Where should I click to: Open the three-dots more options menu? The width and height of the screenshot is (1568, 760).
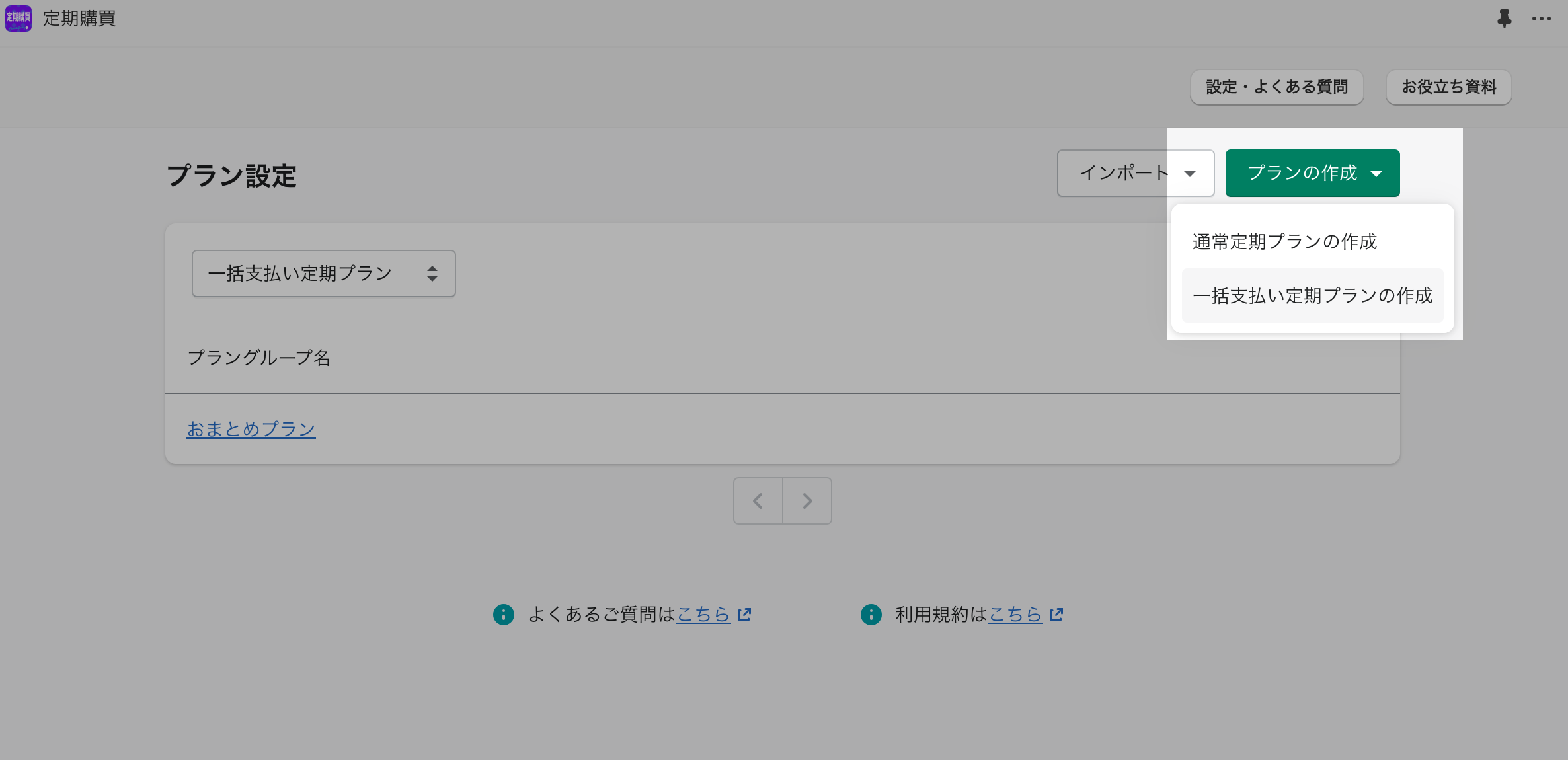pyautogui.click(x=1541, y=19)
